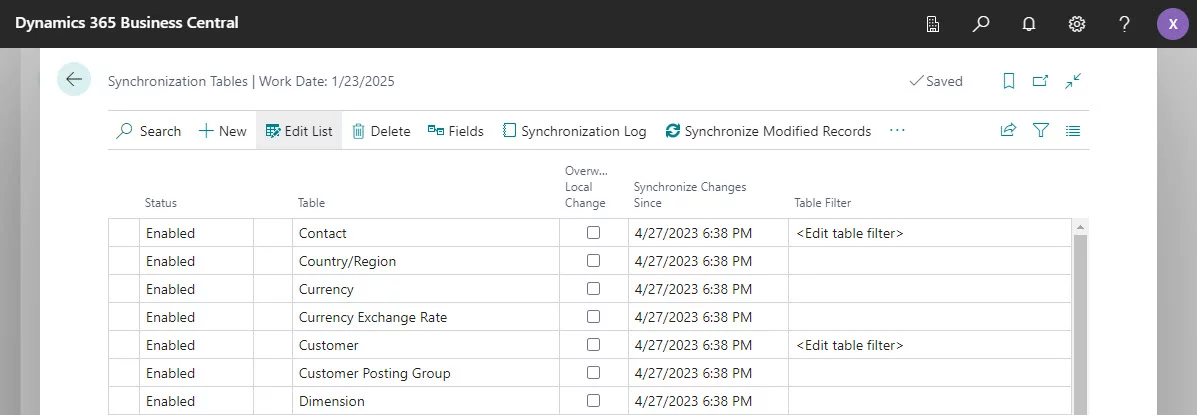Open the notifications bell
Viewport: 1197px width, 415px height.
pyautogui.click(x=1029, y=24)
